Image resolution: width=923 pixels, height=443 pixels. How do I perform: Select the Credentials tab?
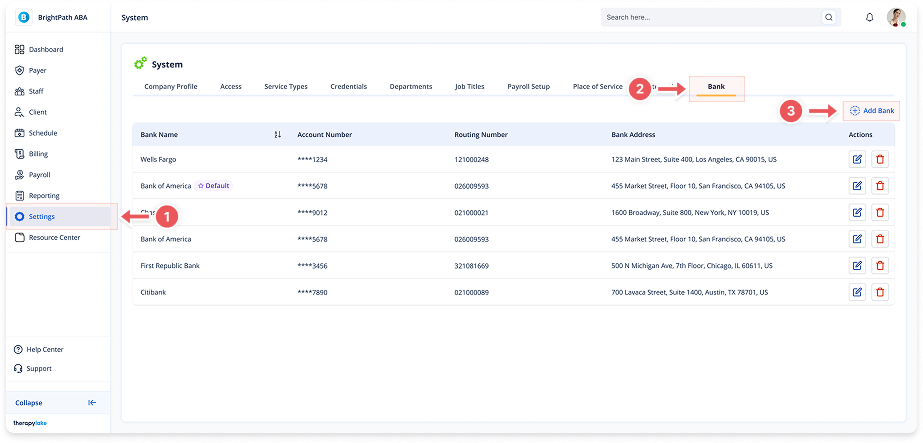pos(348,87)
